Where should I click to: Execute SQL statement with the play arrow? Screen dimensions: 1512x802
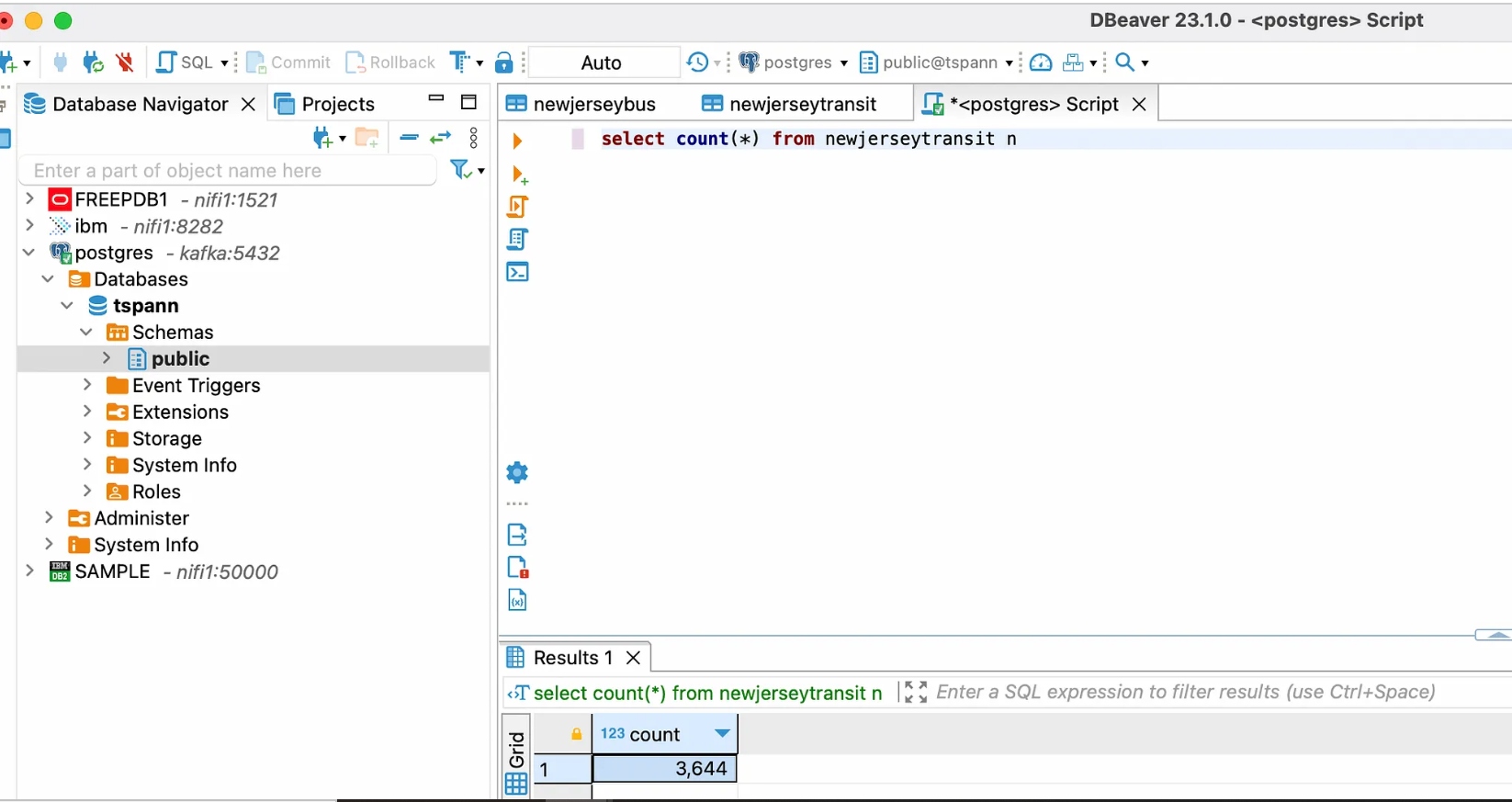click(517, 141)
